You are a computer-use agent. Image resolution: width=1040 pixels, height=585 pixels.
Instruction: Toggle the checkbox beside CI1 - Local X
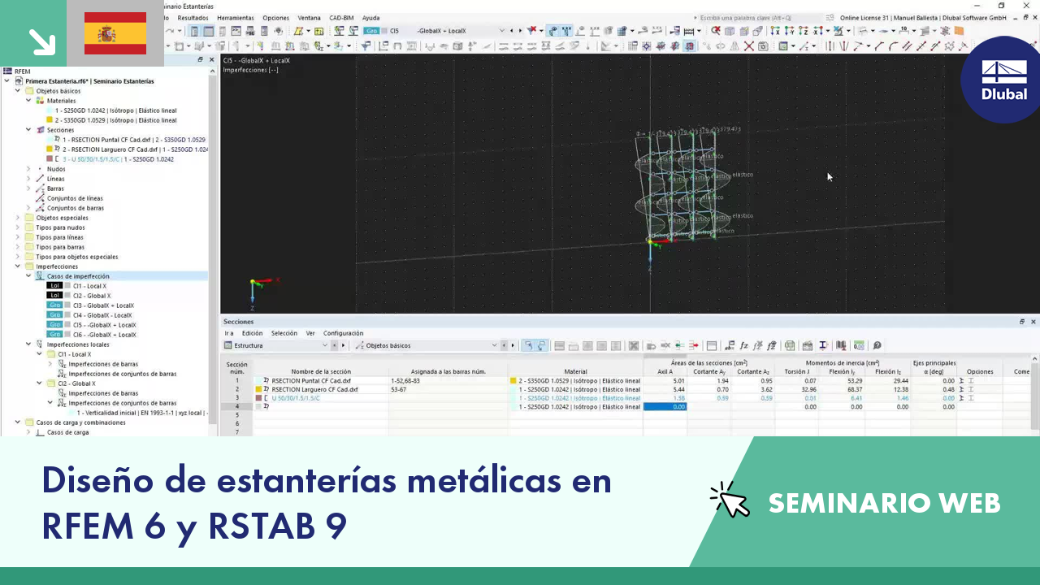[x=68, y=286]
